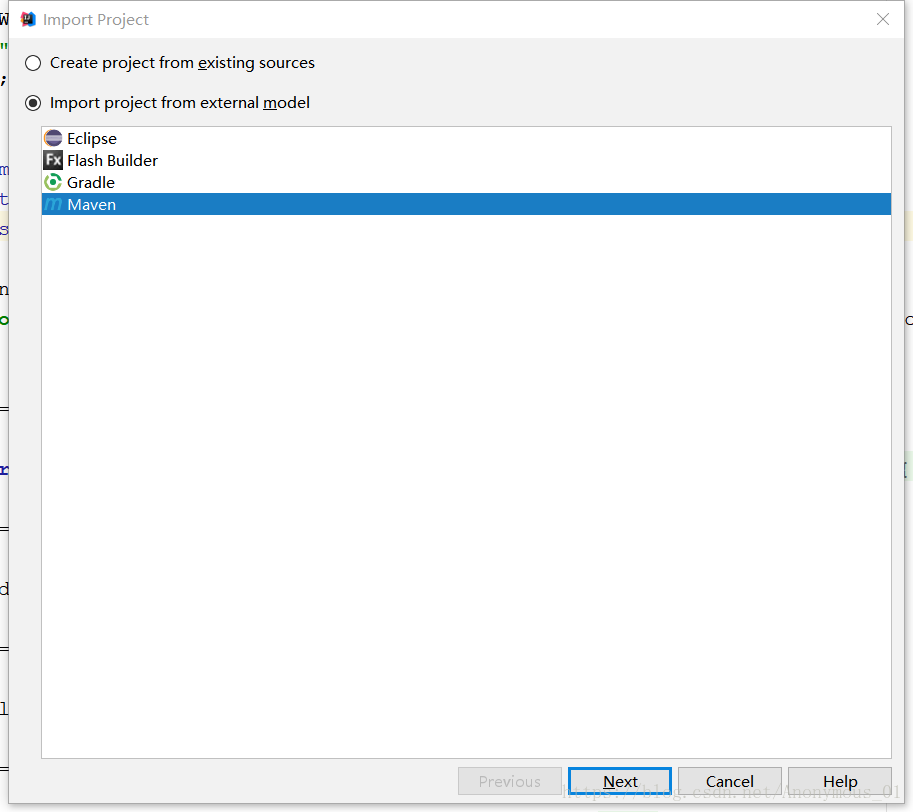This screenshot has width=913, height=812.
Task: Choose the Maven text entry
Action: point(91,204)
